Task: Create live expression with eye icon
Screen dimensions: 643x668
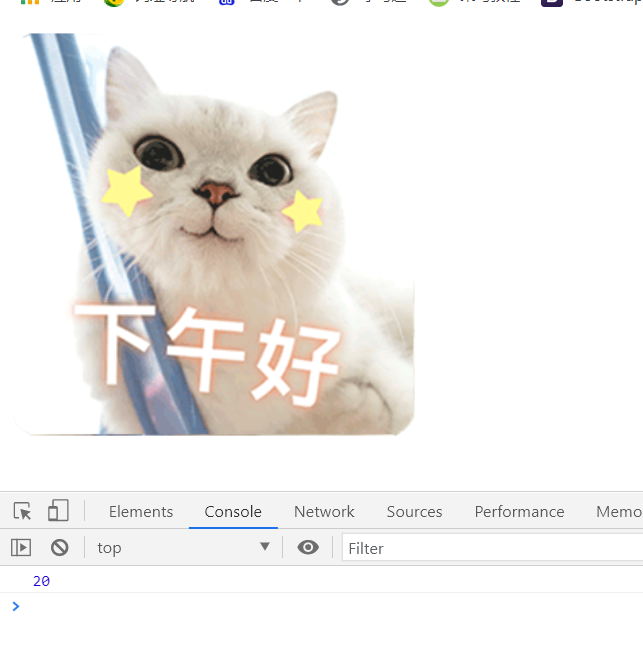Action: pyautogui.click(x=308, y=547)
